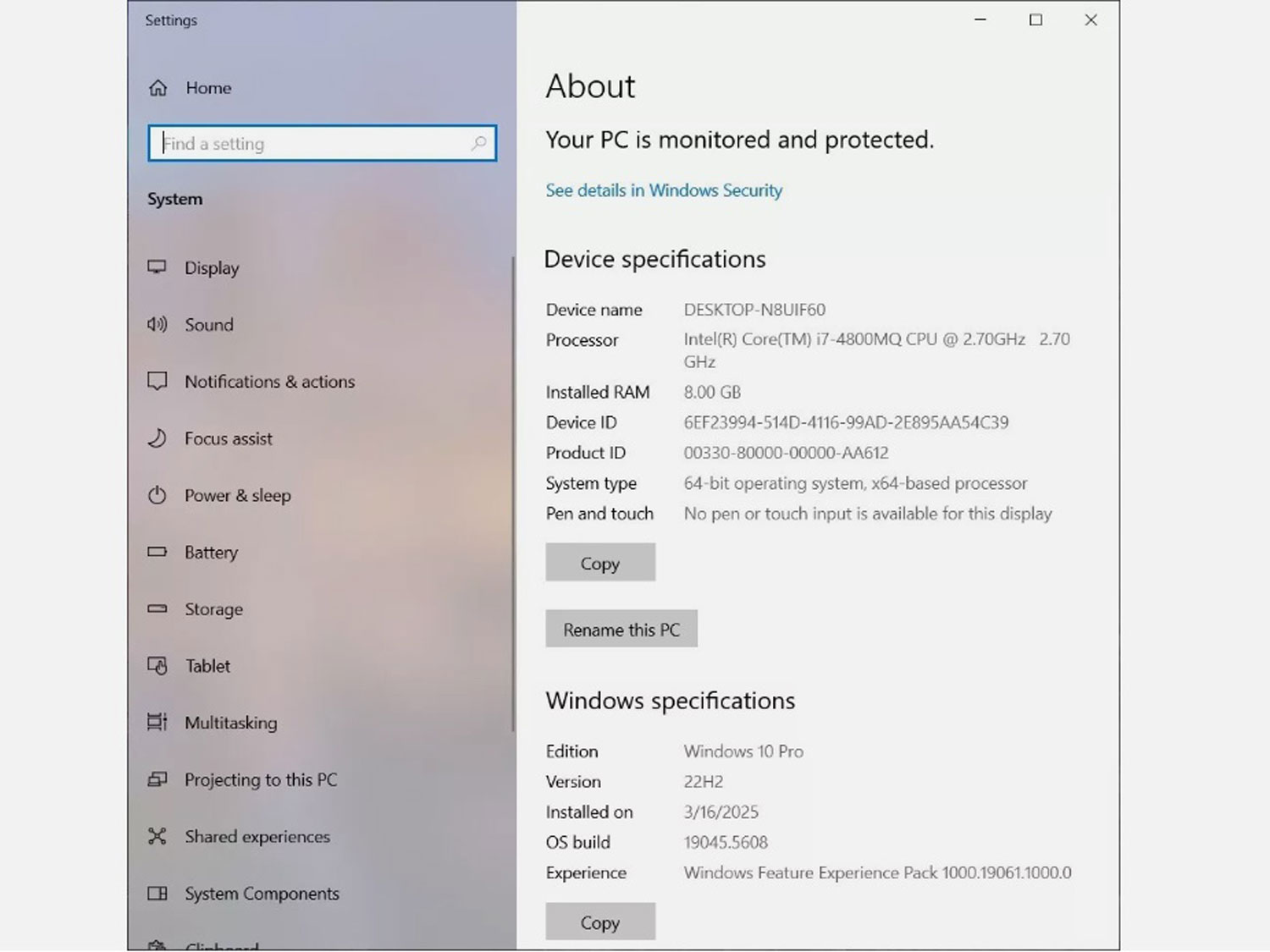Click the System Components icon
Screen dimensions: 1270x952
point(157,893)
